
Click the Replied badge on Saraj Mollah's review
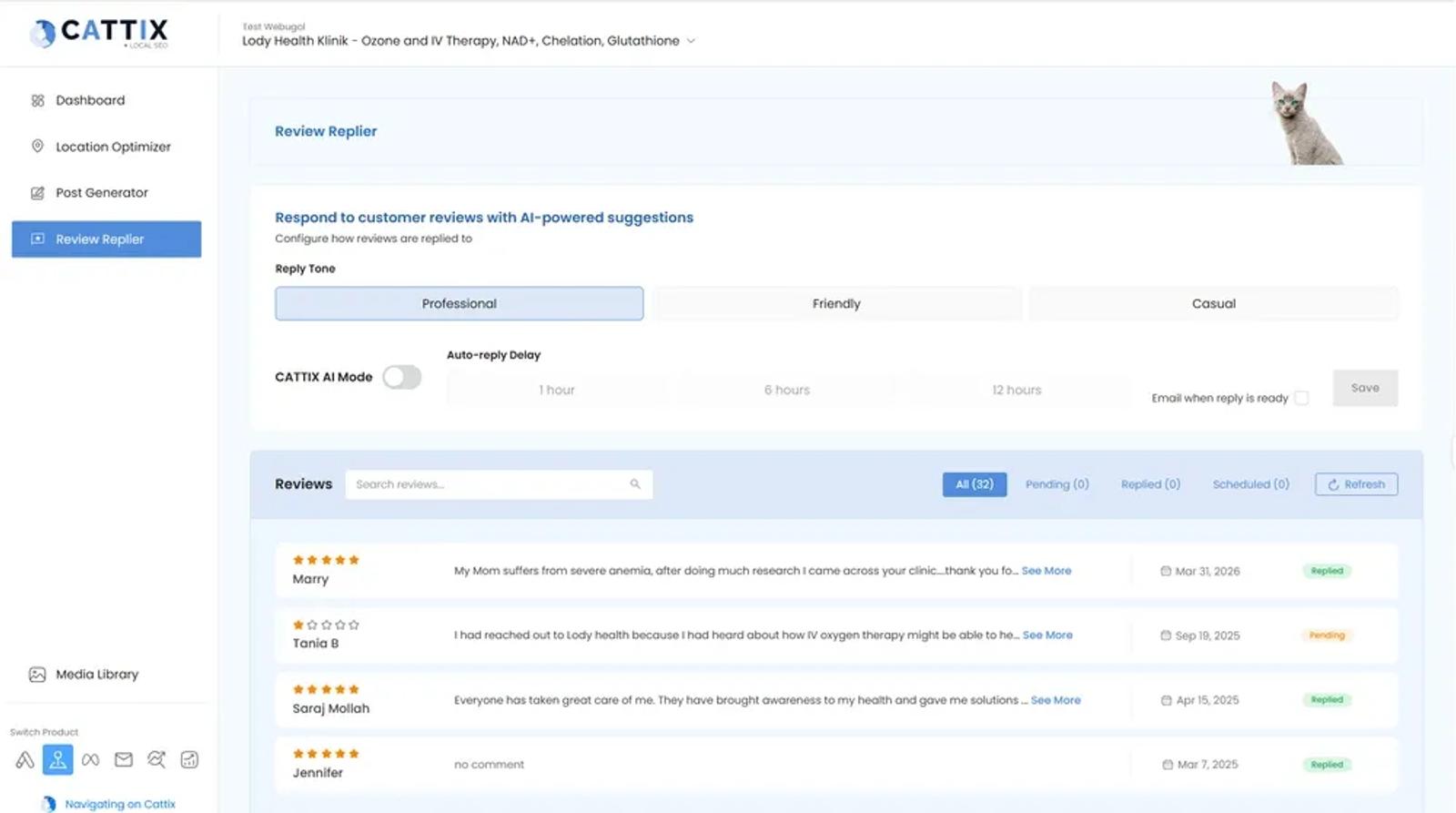pyautogui.click(x=1327, y=700)
